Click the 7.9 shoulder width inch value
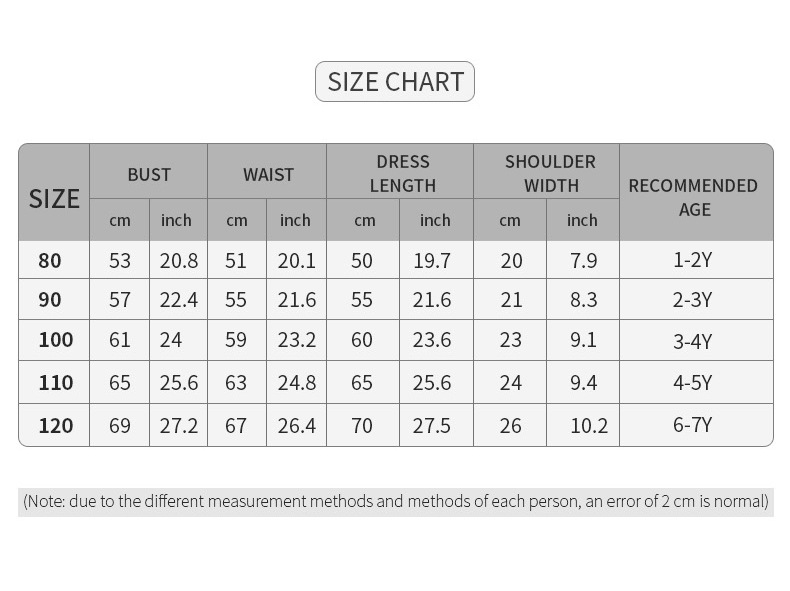The width and height of the screenshot is (790, 591). point(583,261)
